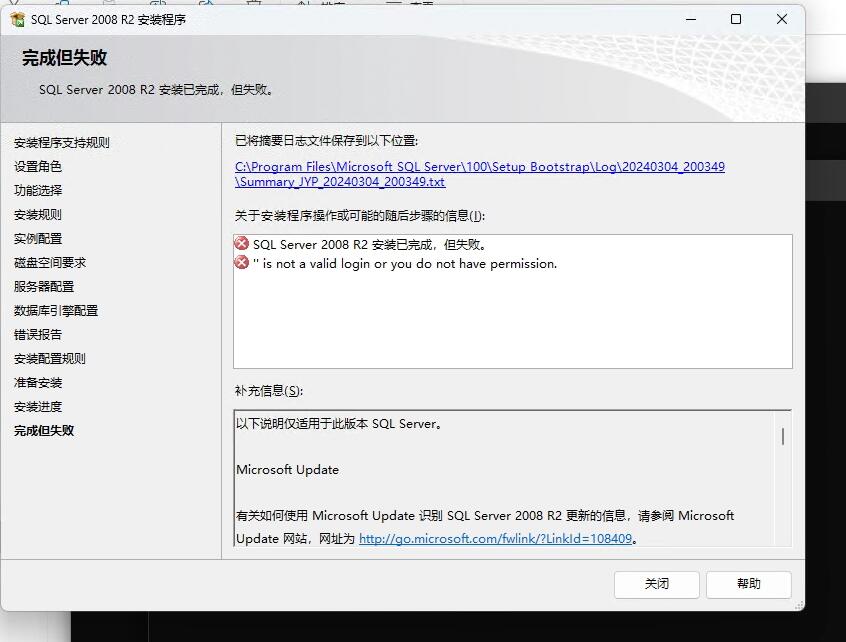
Task: Click the red error icon beside installation failed message
Action: tap(242, 244)
